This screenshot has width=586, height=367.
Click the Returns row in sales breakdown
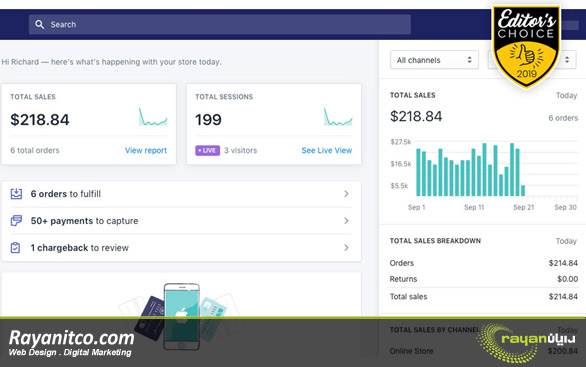tap(484, 279)
